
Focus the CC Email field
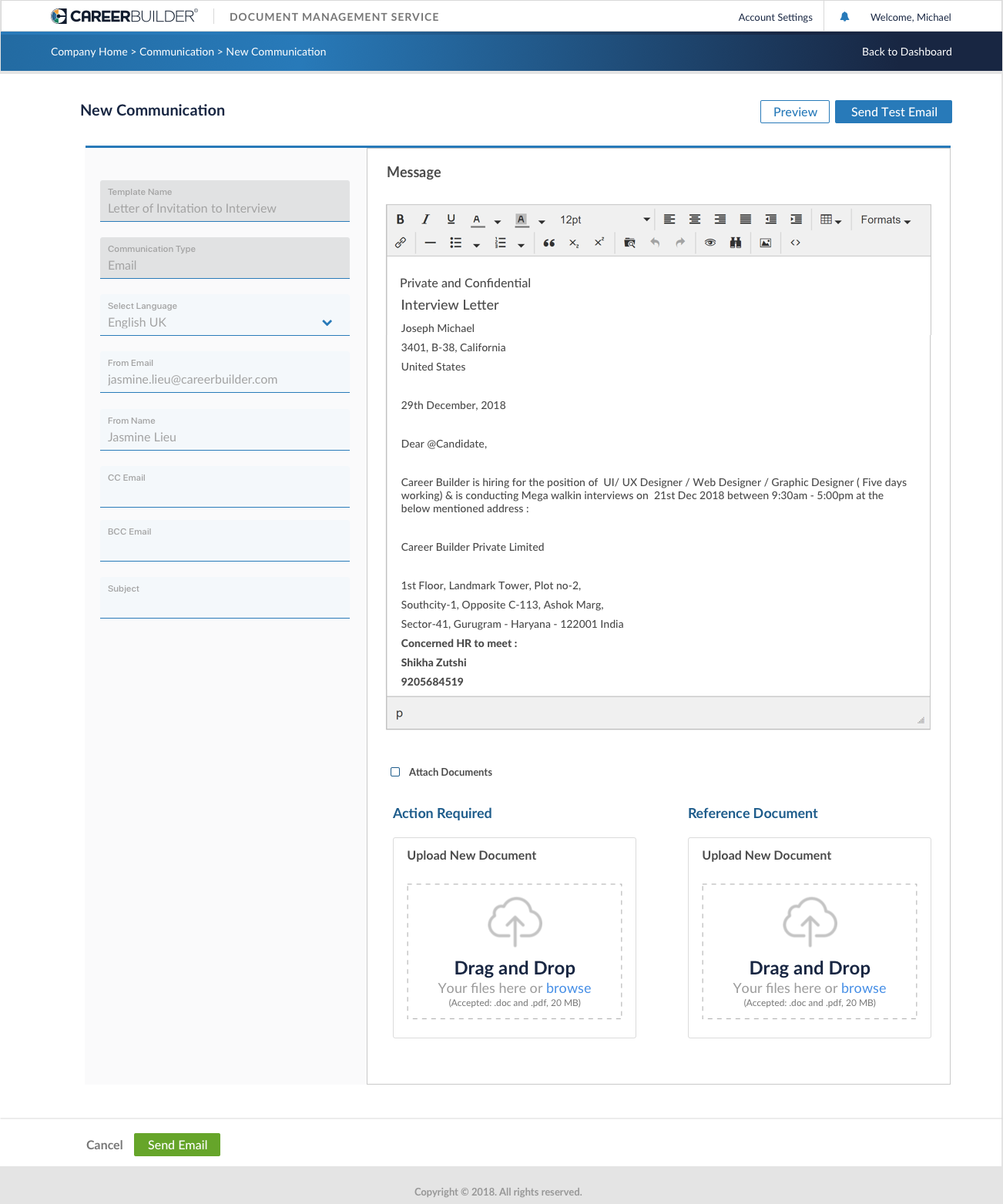tap(225, 487)
